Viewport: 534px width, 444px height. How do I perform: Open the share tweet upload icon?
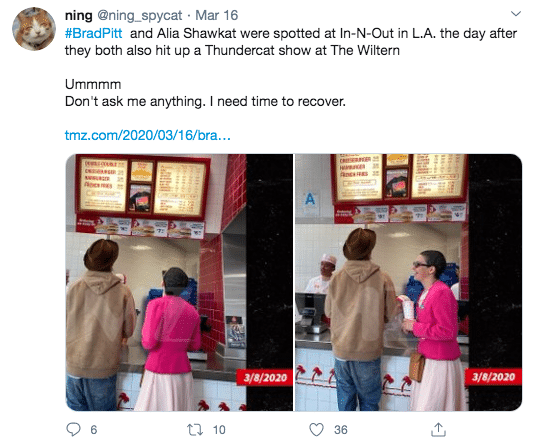click(438, 429)
